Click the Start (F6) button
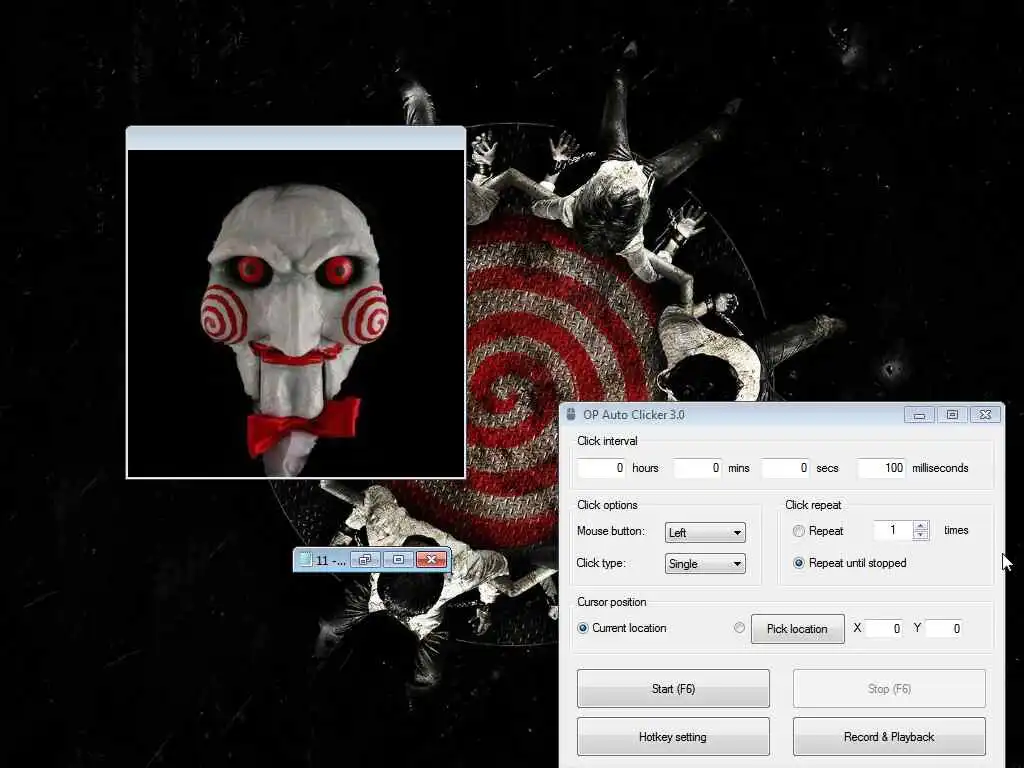This screenshot has height=768, width=1024. point(673,688)
